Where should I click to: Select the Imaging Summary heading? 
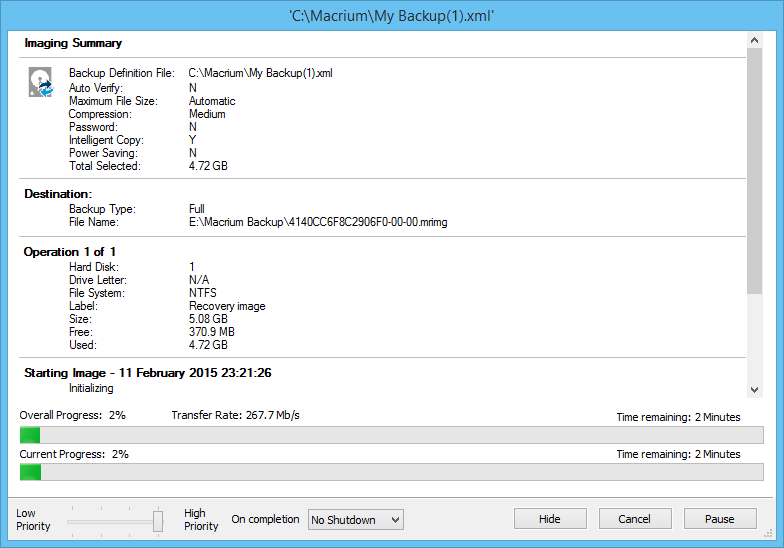pyautogui.click(x=73, y=44)
